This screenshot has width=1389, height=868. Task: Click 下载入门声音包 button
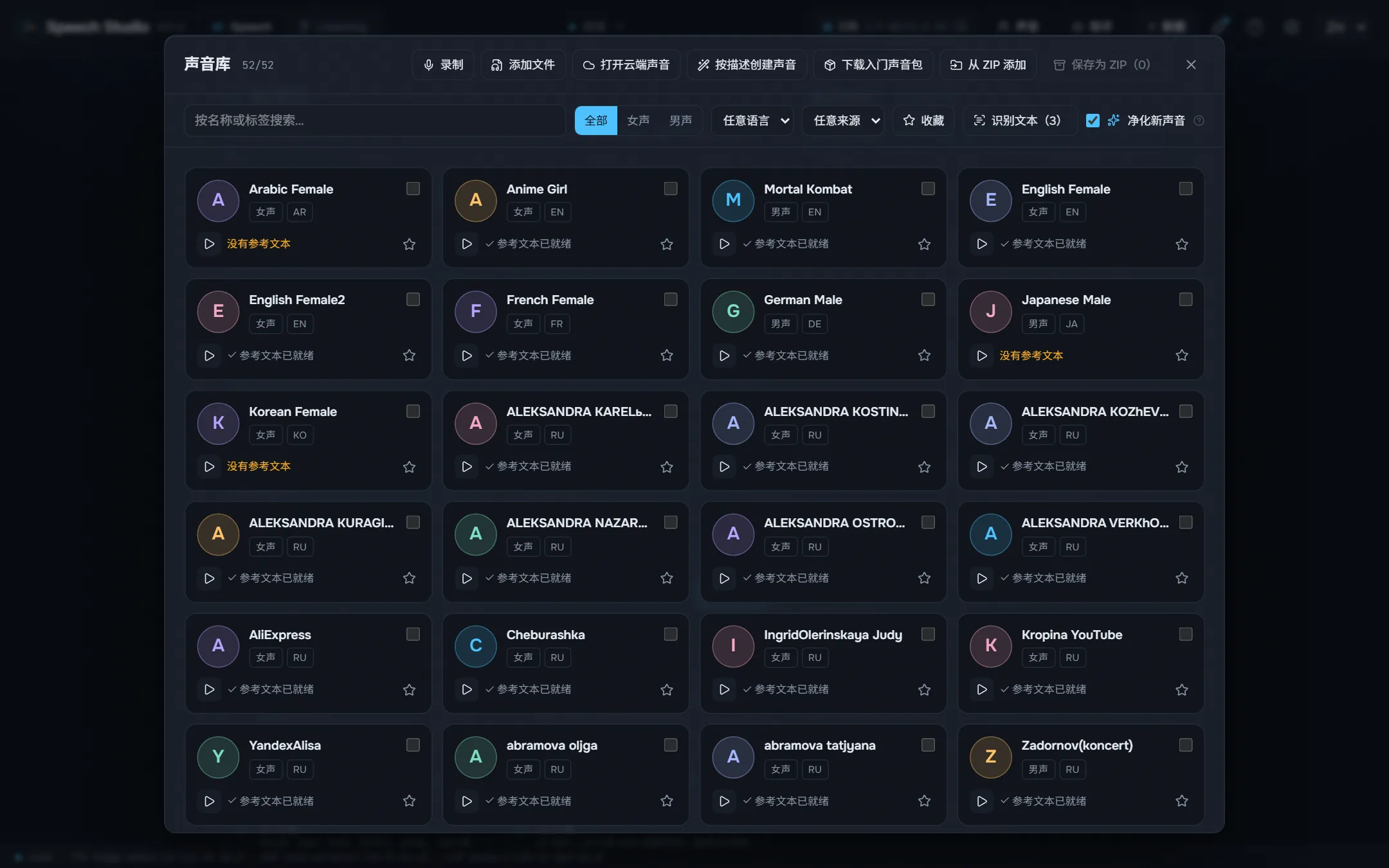873,65
